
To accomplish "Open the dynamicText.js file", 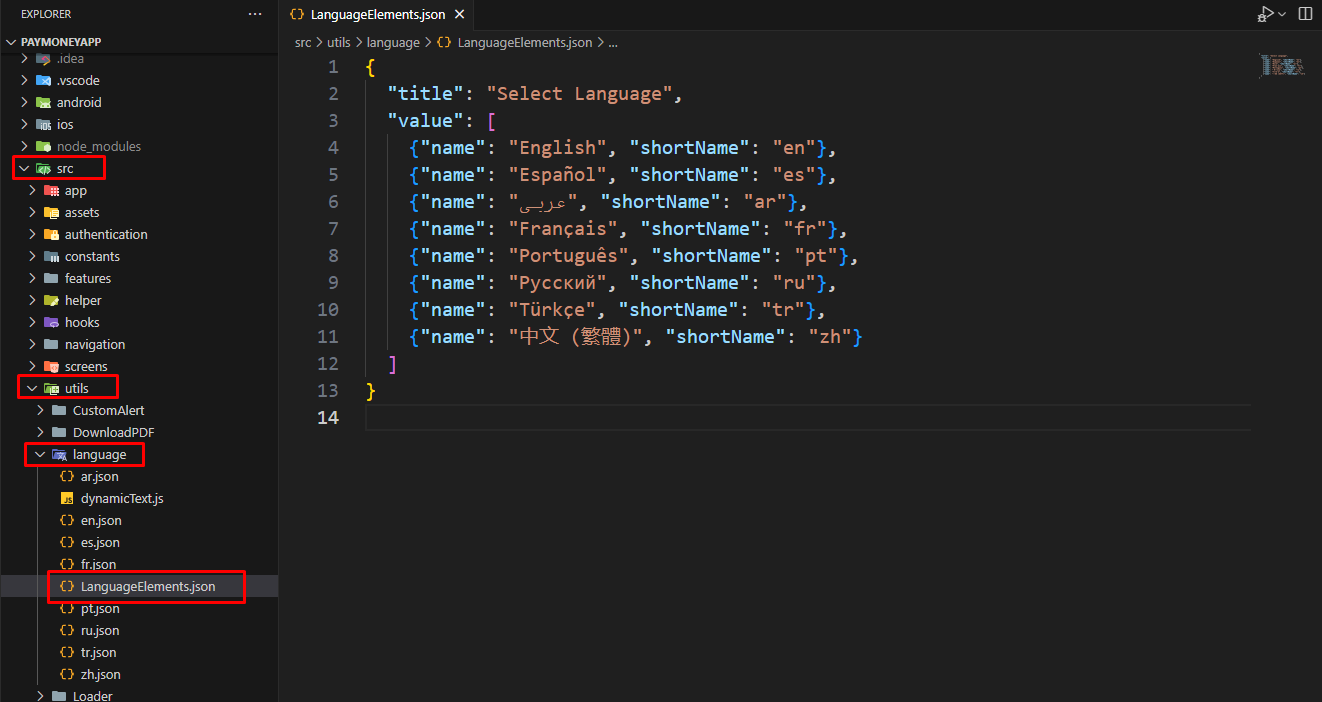I will tap(121, 498).
